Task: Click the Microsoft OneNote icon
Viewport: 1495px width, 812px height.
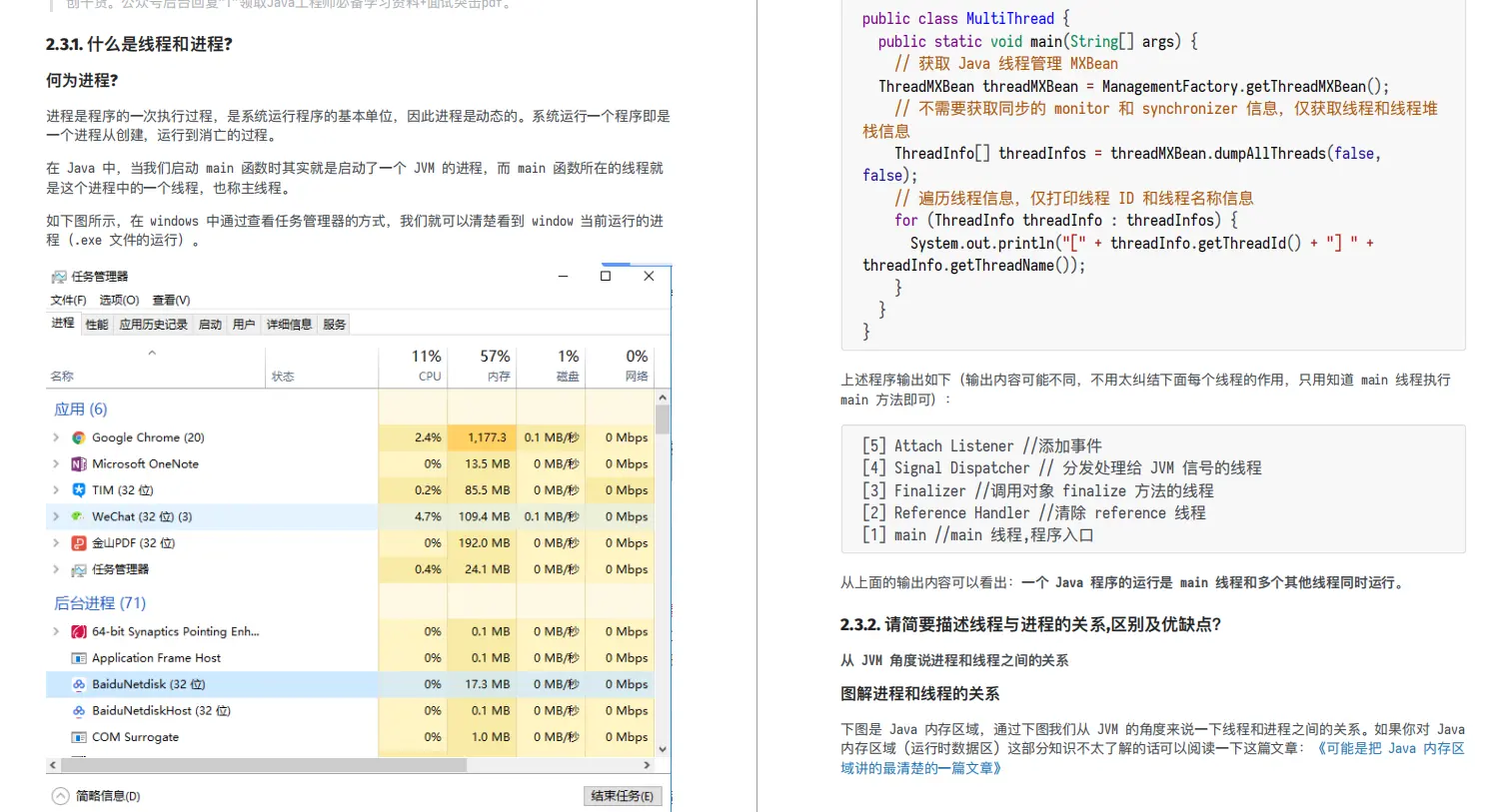Action: (x=77, y=463)
